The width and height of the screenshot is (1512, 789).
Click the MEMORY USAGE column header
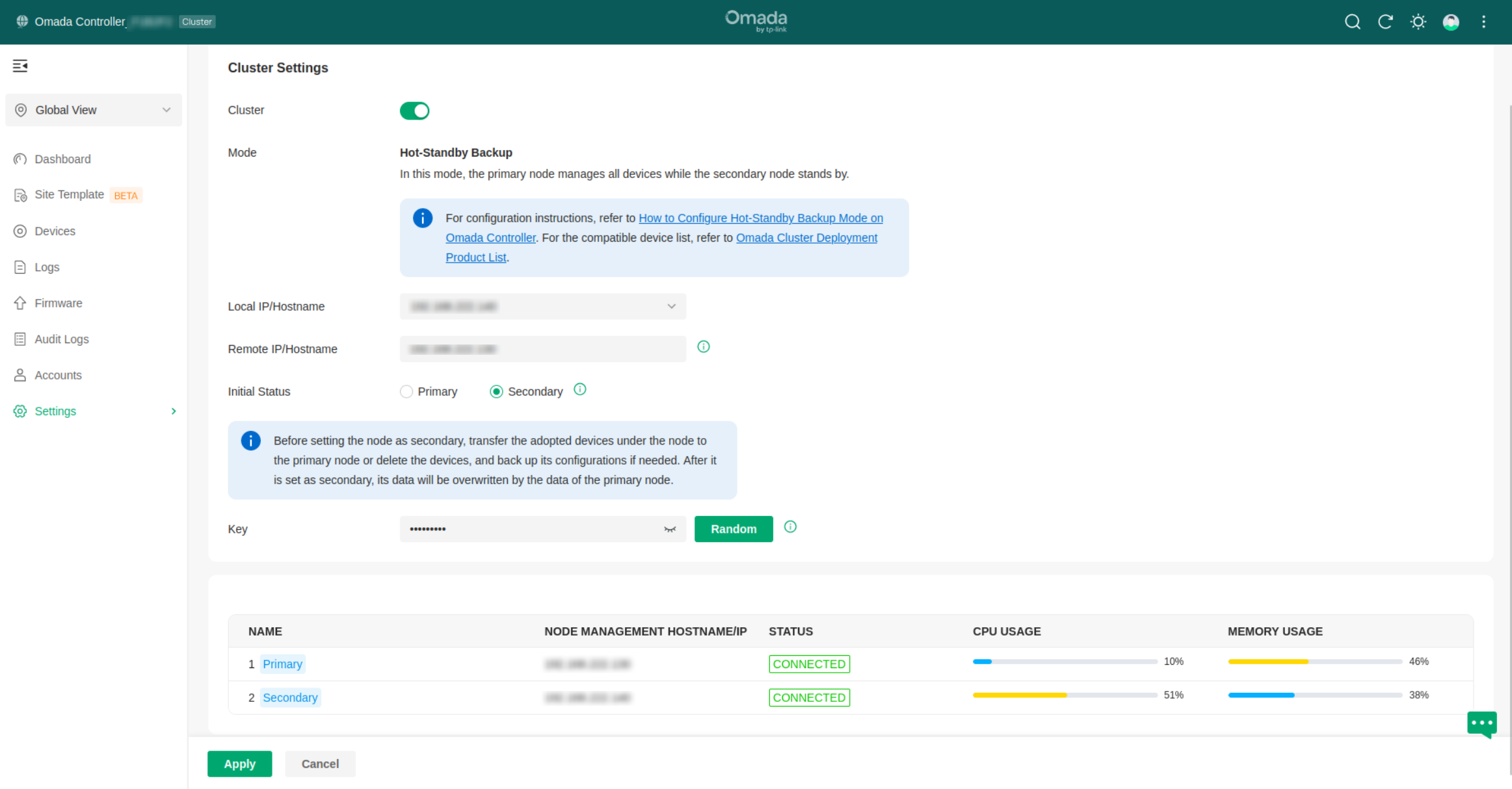click(1275, 632)
